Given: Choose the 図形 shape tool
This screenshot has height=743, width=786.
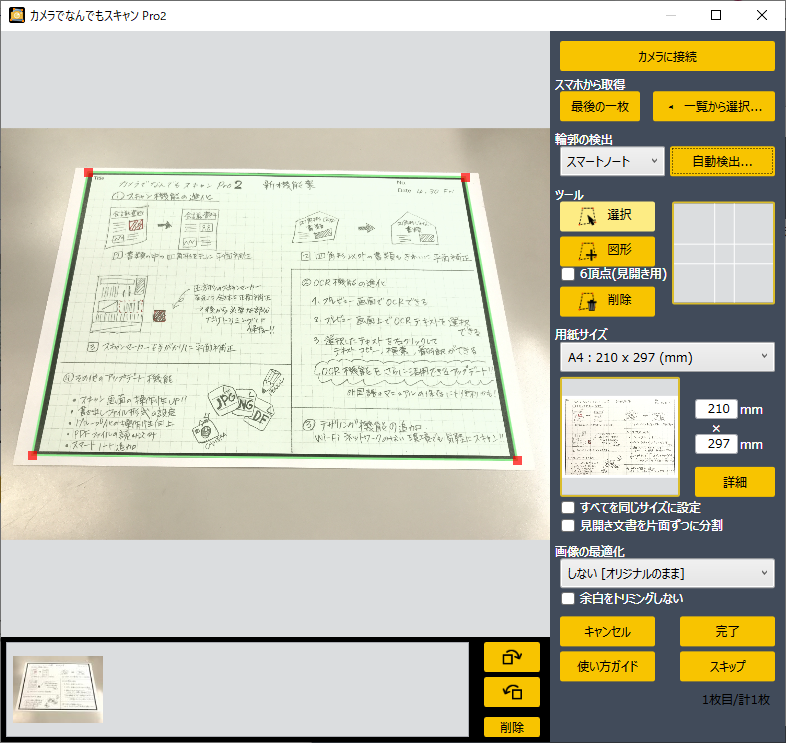Looking at the screenshot, I should pyautogui.click(x=607, y=250).
